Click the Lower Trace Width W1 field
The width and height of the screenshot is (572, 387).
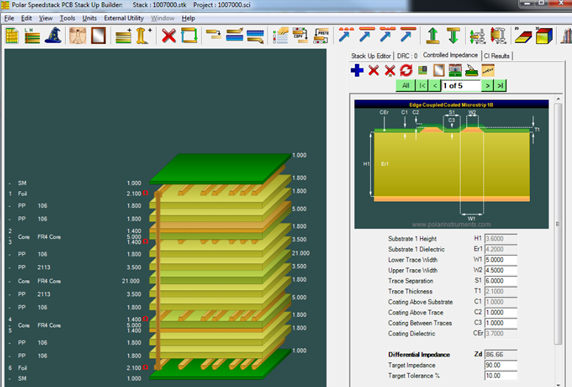(x=500, y=260)
